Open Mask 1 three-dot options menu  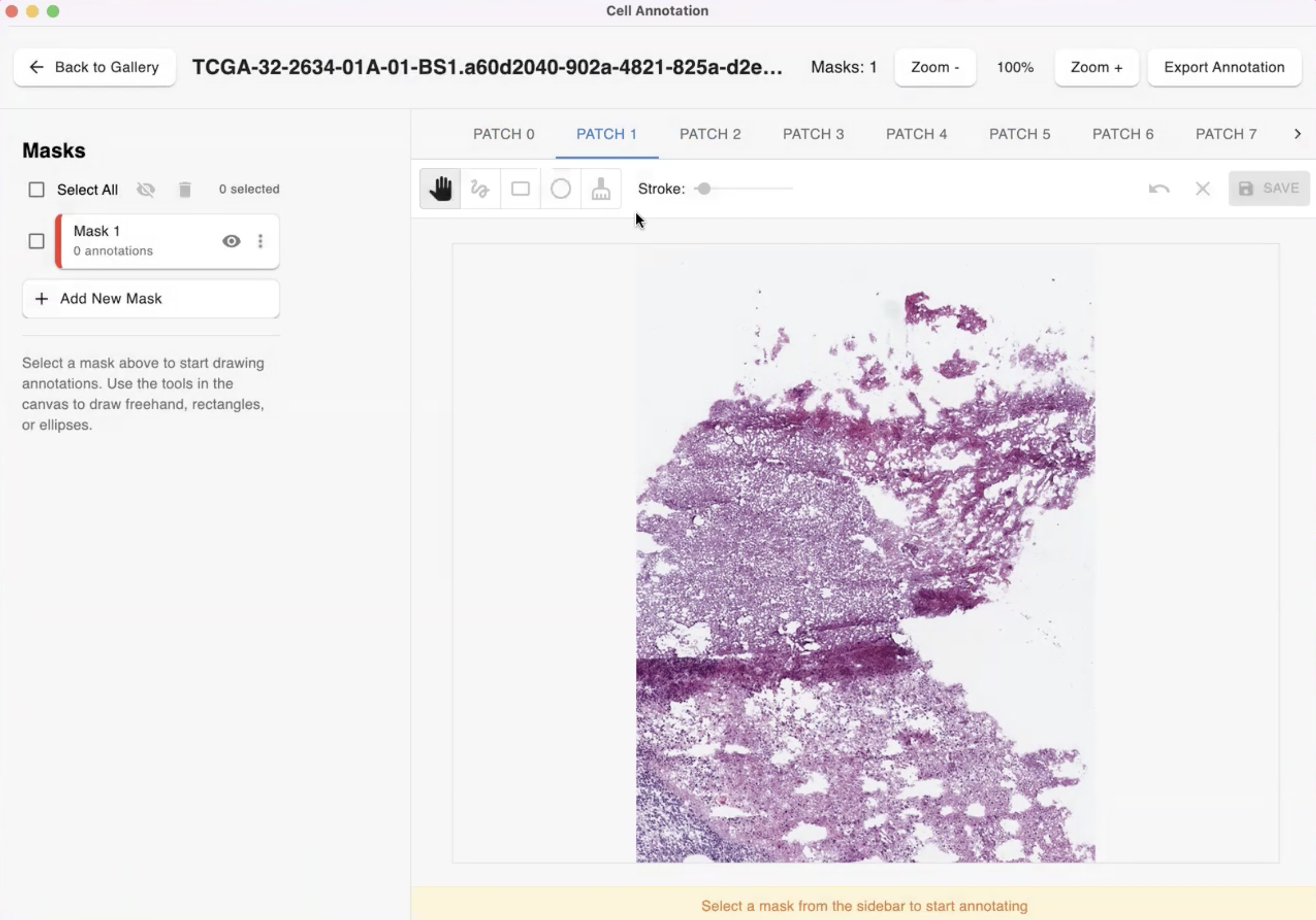[260, 241]
